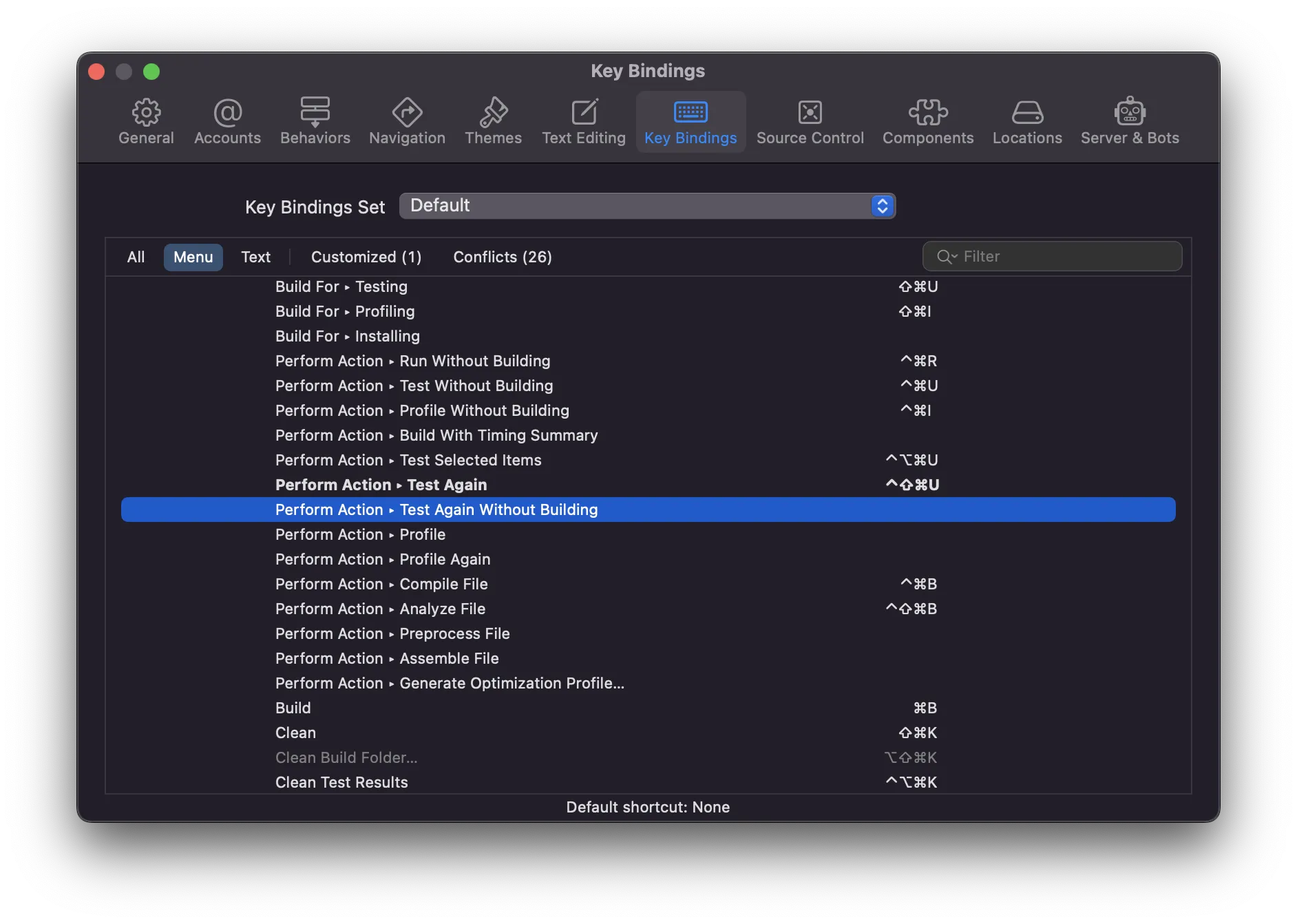Select the Compile File row
Viewport: 1297px width, 924px height.
click(x=648, y=584)
